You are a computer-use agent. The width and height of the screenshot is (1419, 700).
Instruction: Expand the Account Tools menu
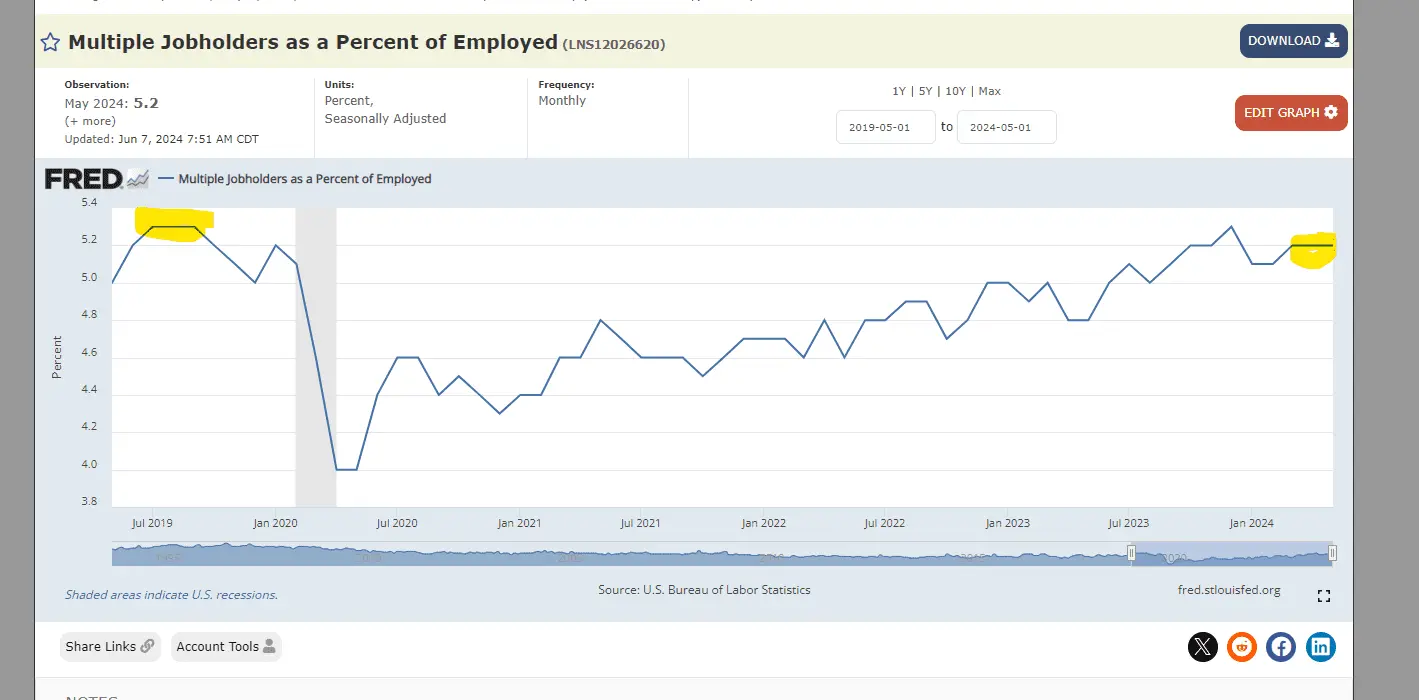tap(226, 647)
